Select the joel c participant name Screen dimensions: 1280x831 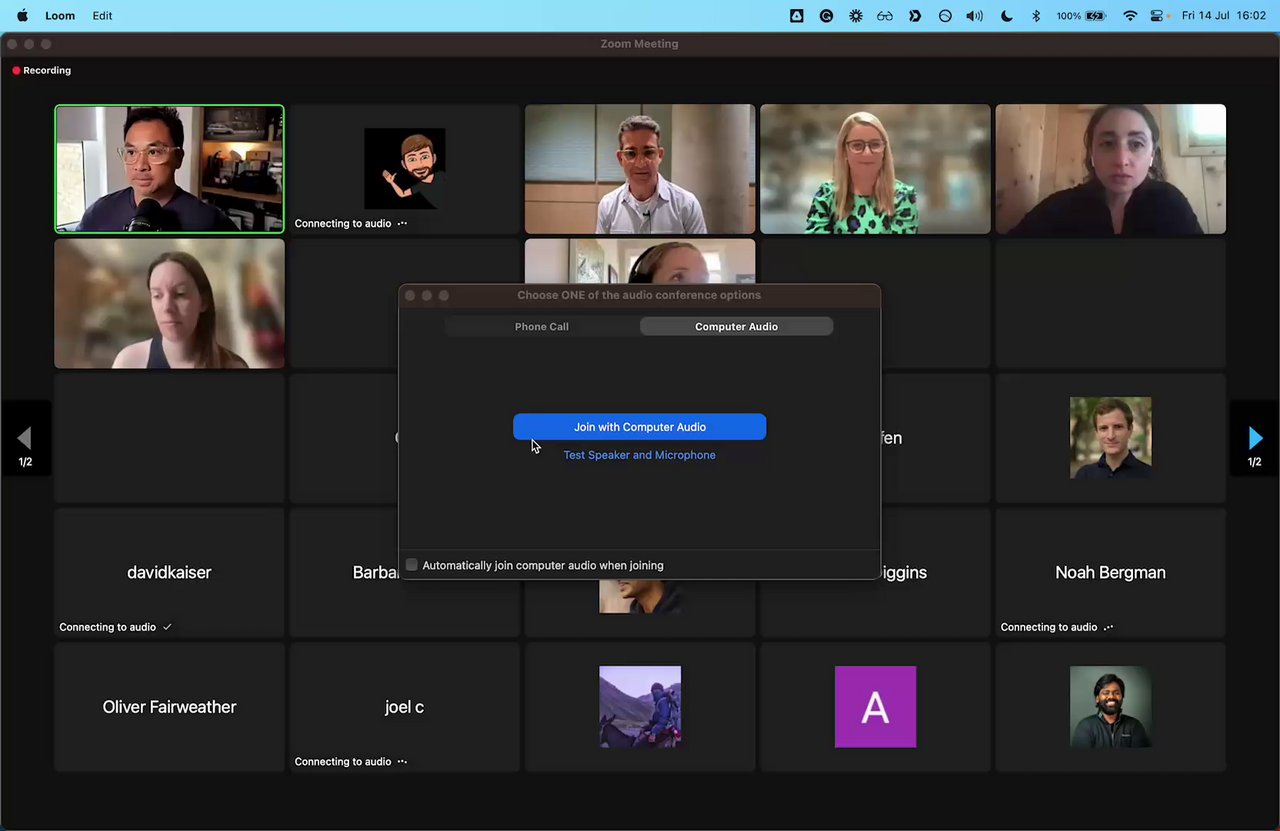405,707
